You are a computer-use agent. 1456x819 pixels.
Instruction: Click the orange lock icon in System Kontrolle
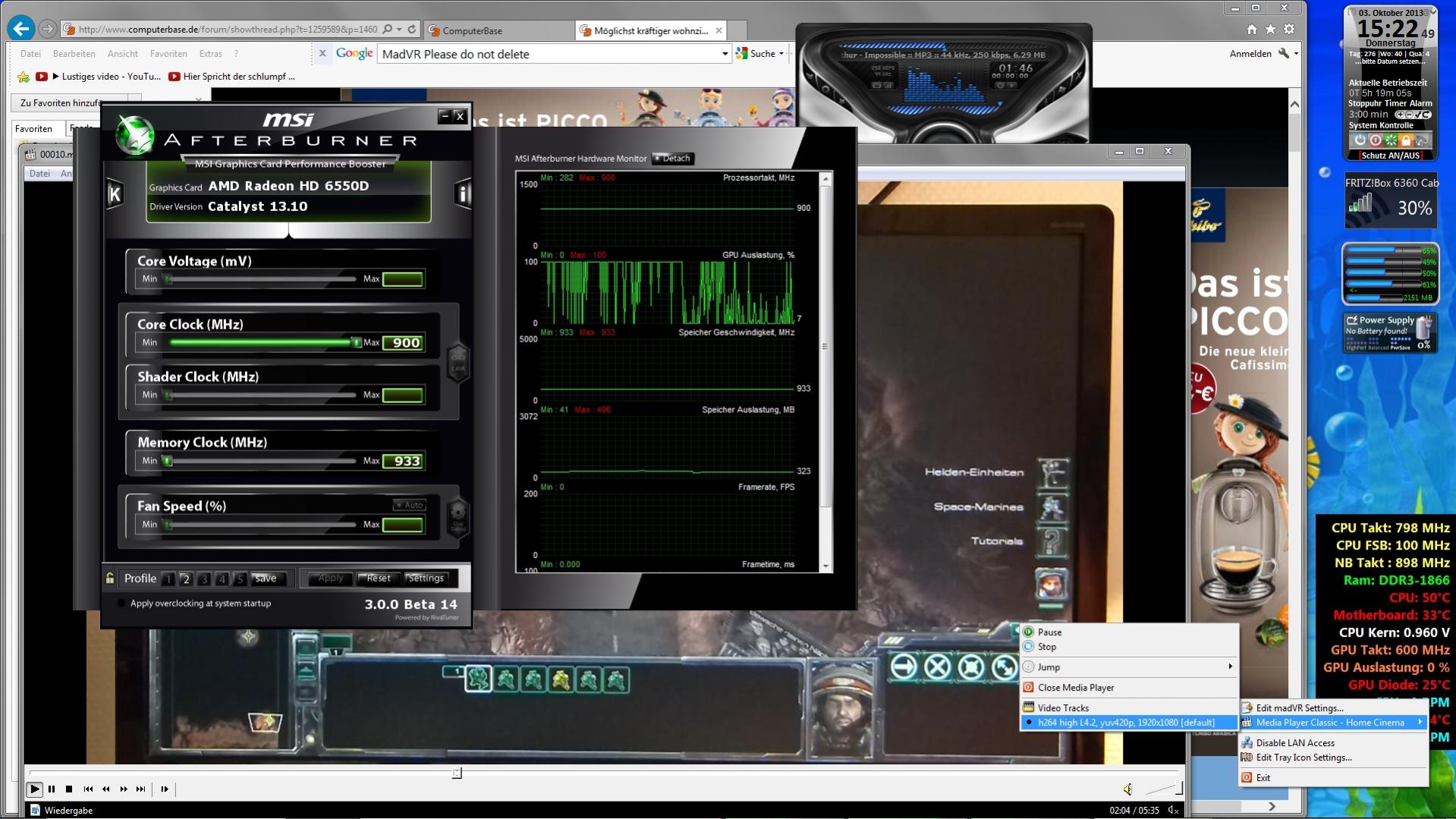tap(1406, 140)
